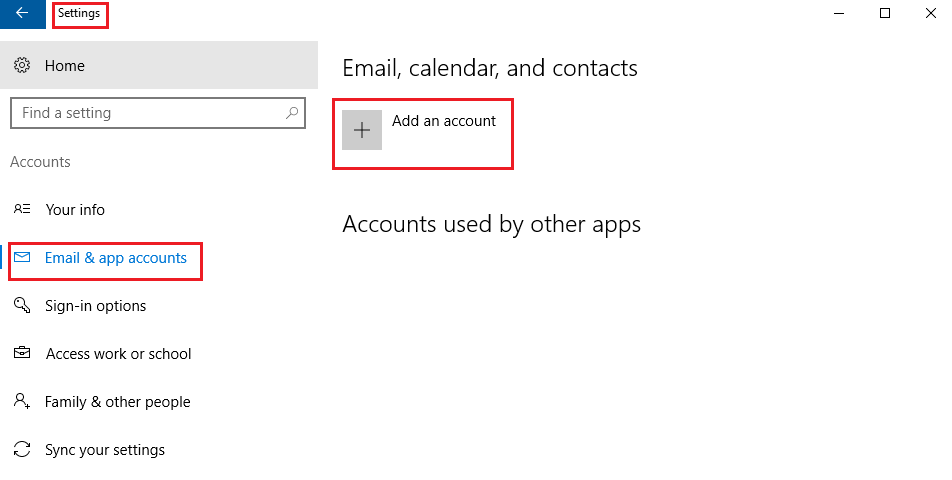Image resolution: width=952 pixels, height=480 pixels.
Task: Select the Email & app accounts label
Action: pos(116,258)
